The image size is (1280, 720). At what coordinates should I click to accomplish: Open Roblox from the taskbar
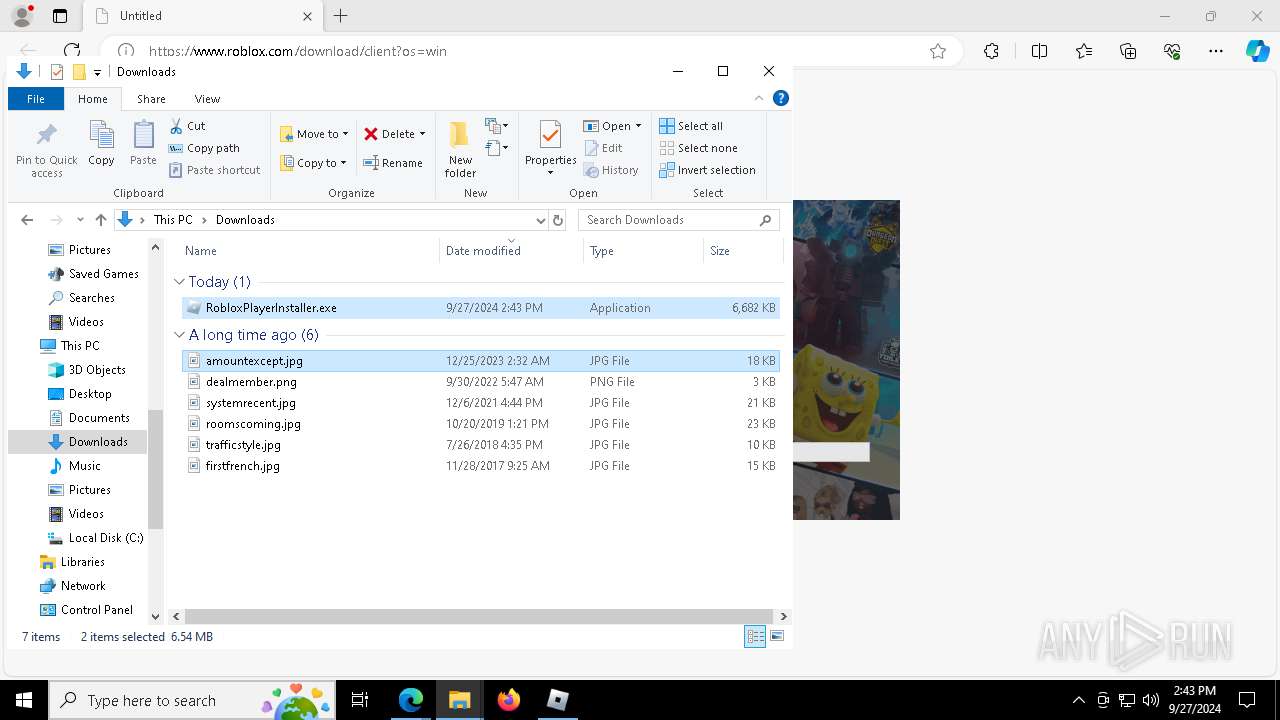558,700
